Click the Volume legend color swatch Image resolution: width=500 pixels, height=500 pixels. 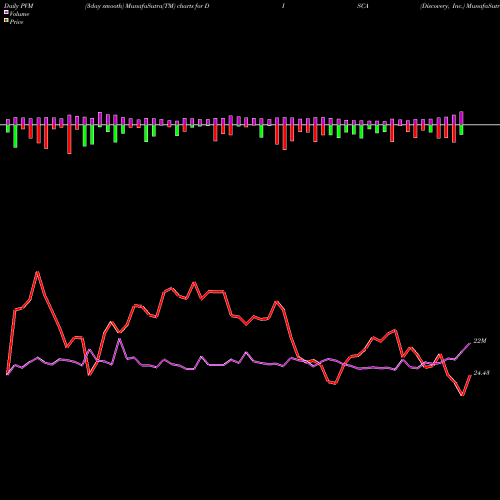tap(6, 13)
